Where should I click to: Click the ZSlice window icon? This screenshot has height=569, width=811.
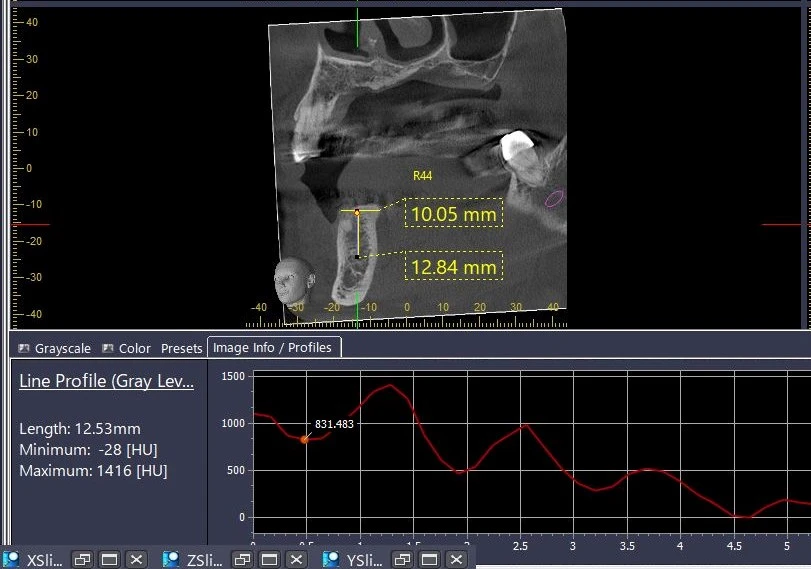click(170, 559)
